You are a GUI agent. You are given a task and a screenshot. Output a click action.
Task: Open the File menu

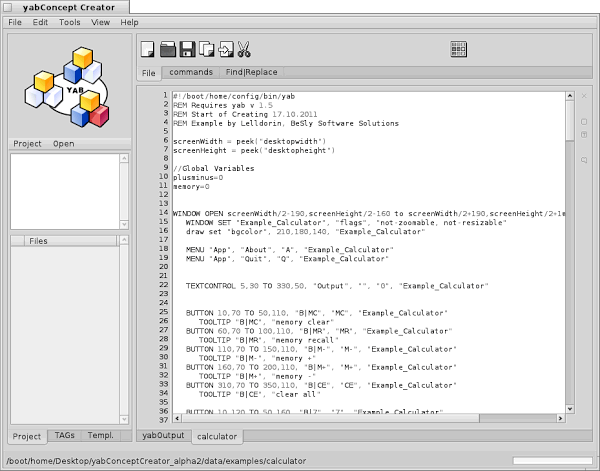15,21
